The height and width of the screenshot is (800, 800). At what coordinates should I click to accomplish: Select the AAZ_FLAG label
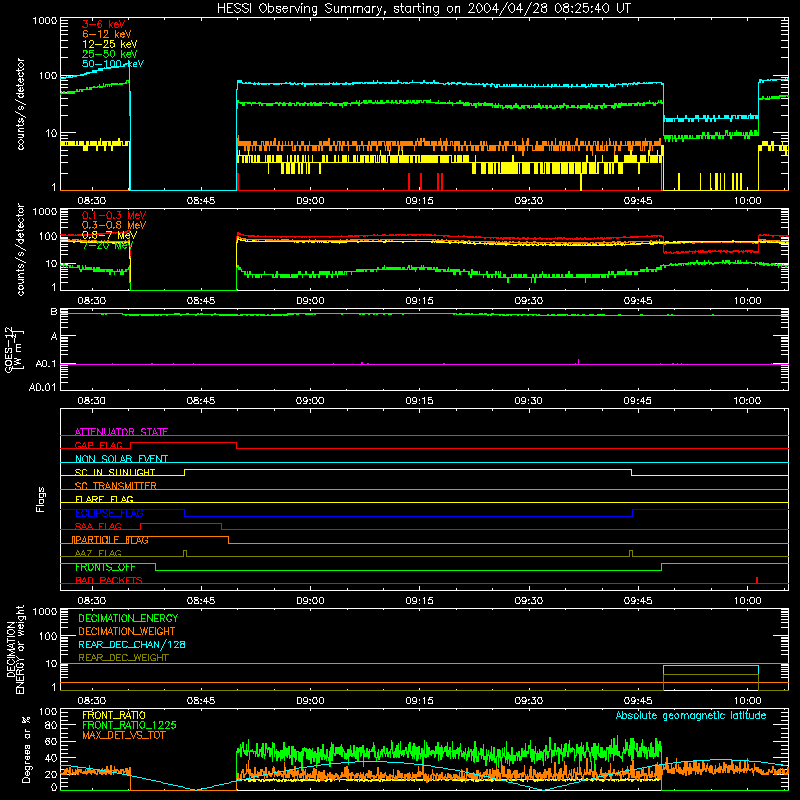[98, 553]
